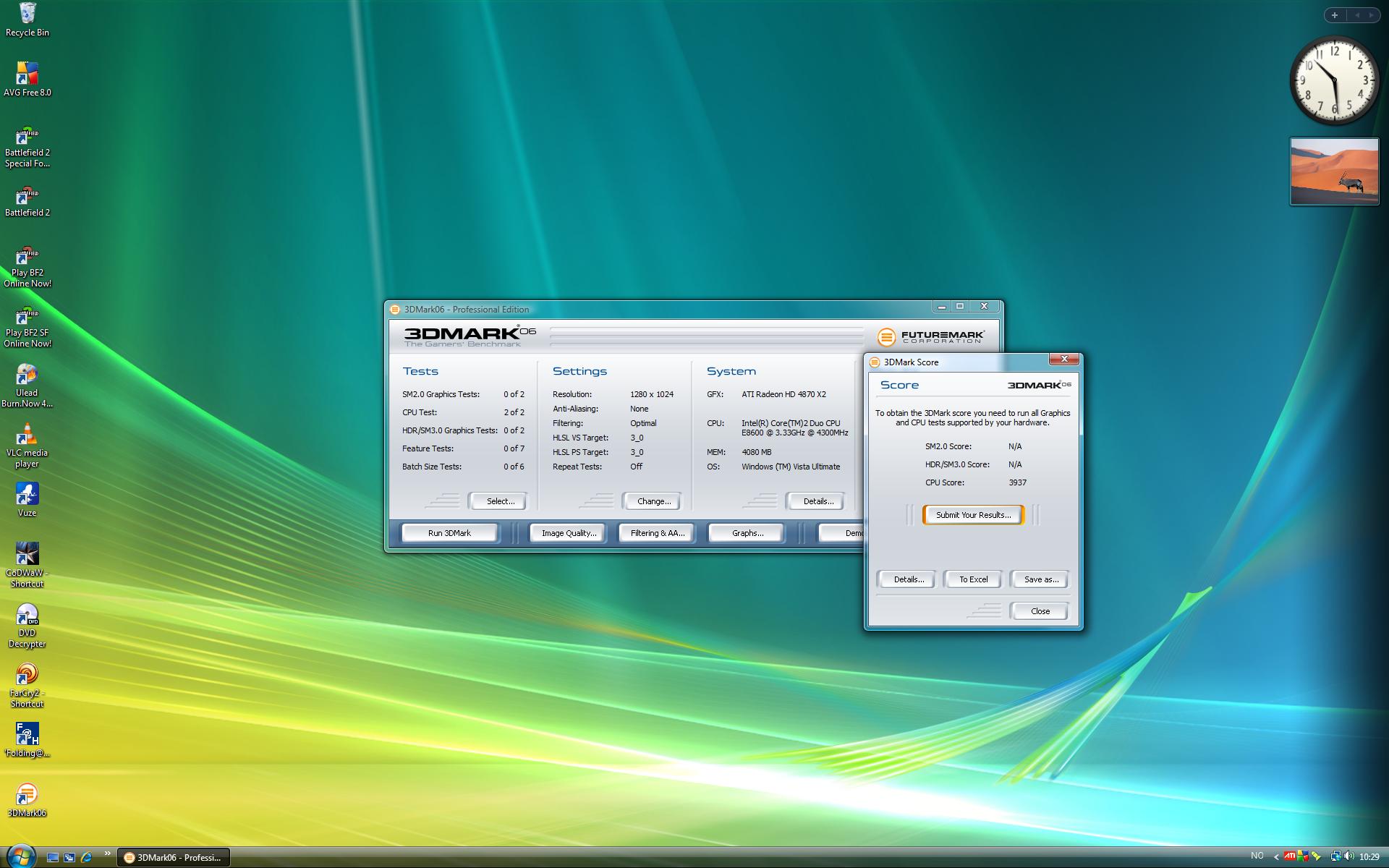The image size is (1389, 868).
Task: Open the network status tray icon
Action: (1335, 856)
